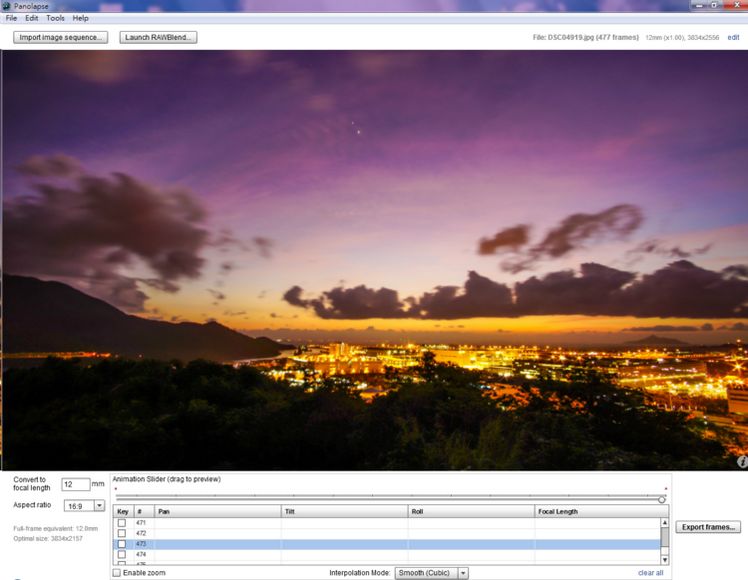Screen dimensions: 748x580
Task: Close the Panolapse window
Action: 736,5
